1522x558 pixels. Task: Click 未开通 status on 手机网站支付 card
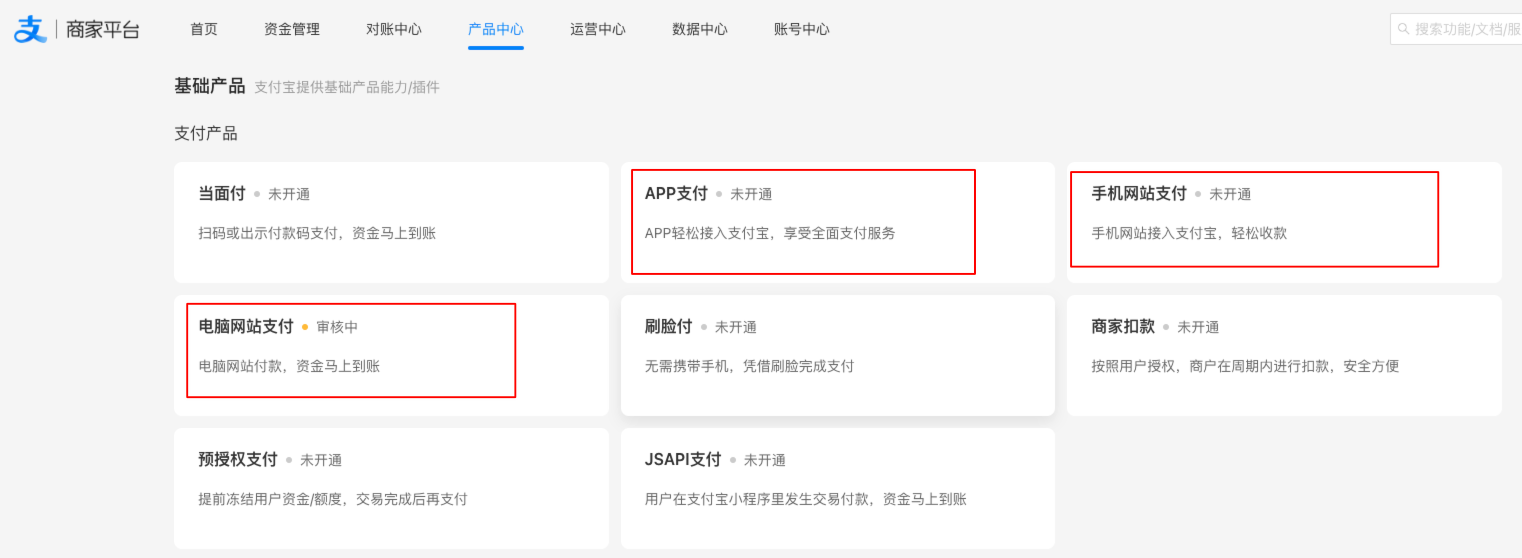1230,194
